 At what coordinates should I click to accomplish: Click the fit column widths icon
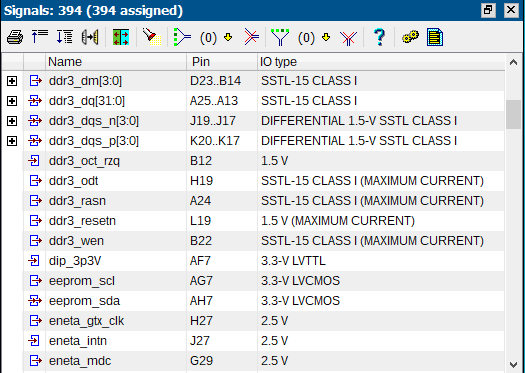pos(90,37)
